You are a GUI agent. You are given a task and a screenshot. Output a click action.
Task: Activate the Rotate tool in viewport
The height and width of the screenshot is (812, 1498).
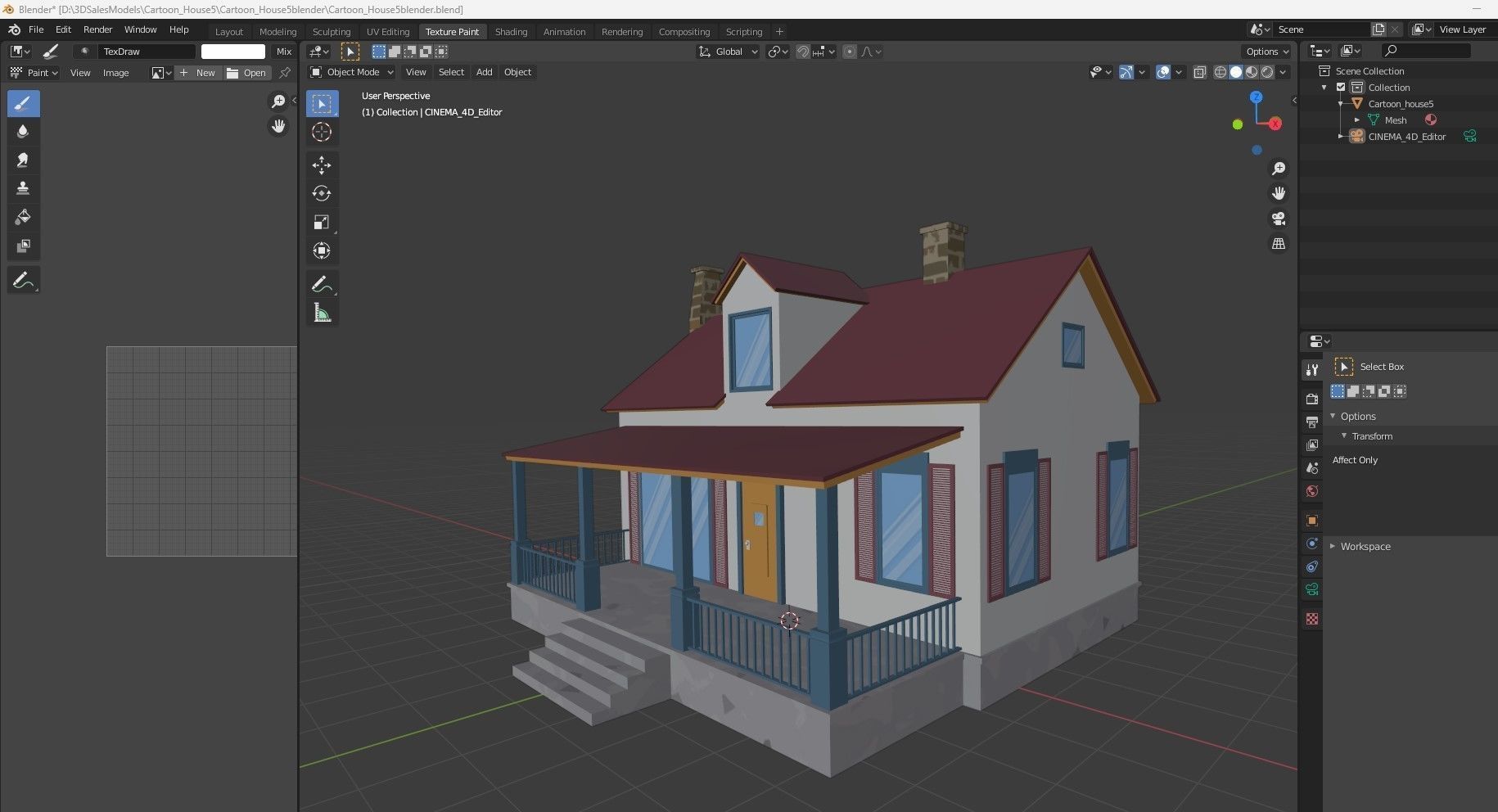(322, 194)
